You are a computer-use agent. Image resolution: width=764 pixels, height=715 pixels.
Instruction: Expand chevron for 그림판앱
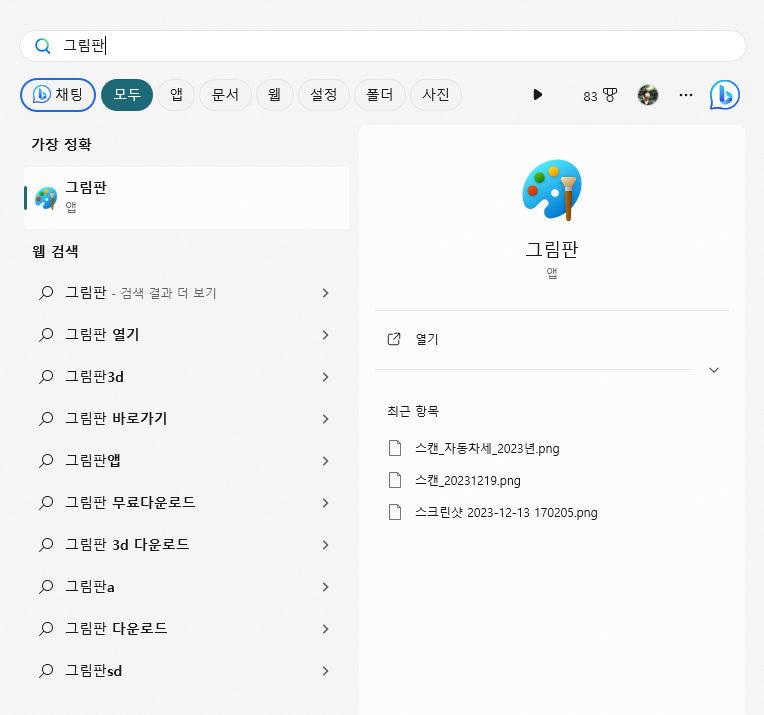pos(325,461)
